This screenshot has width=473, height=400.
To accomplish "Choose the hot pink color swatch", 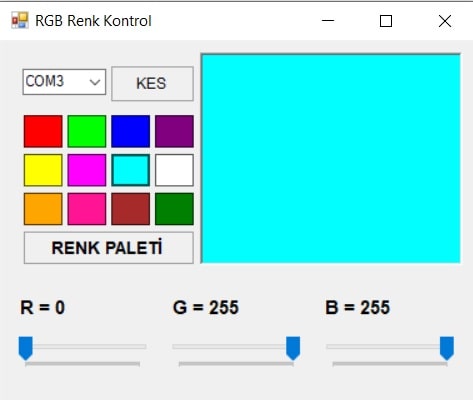I will click(87, 209).
